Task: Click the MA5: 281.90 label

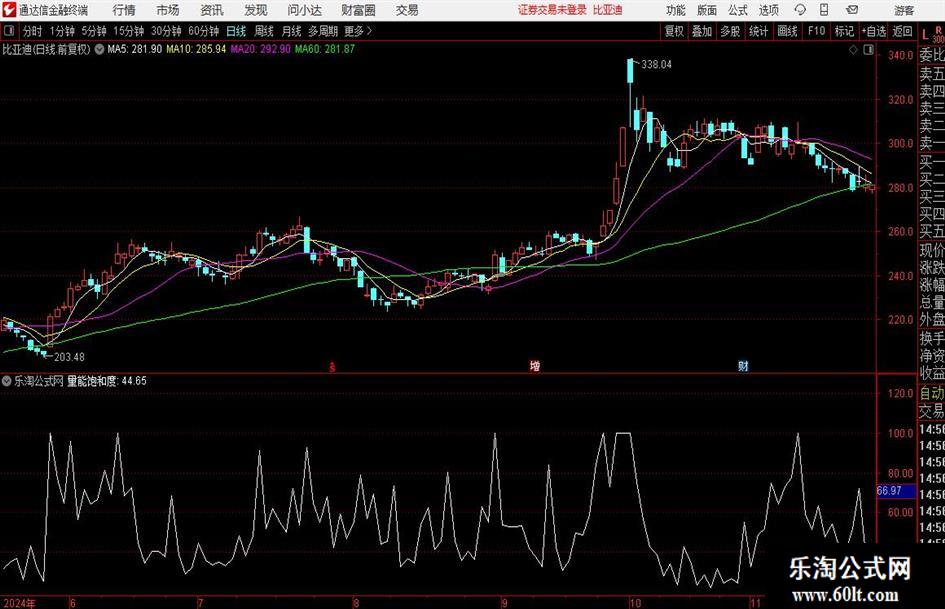Action: click(134, 49)
